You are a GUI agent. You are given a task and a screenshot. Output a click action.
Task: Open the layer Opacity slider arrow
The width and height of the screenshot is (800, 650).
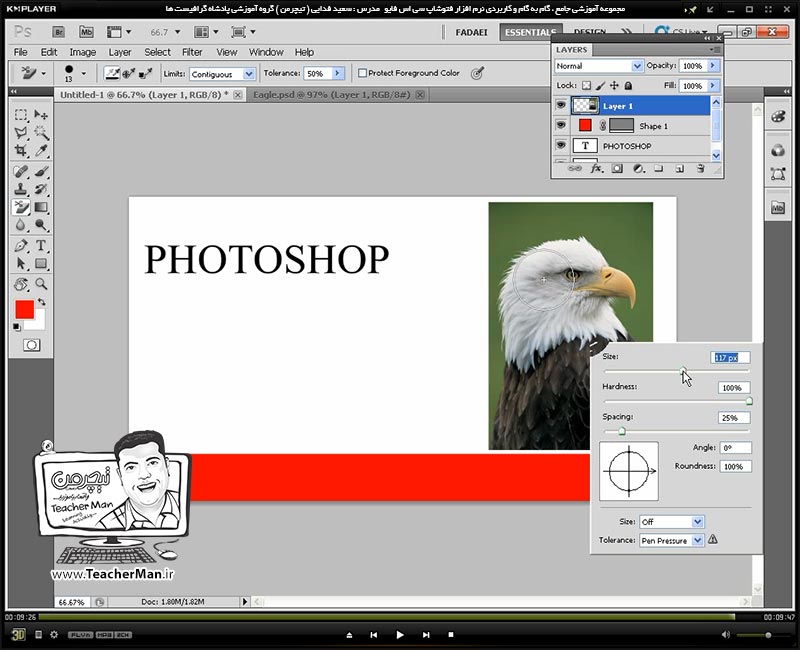[x=713, y=65]
